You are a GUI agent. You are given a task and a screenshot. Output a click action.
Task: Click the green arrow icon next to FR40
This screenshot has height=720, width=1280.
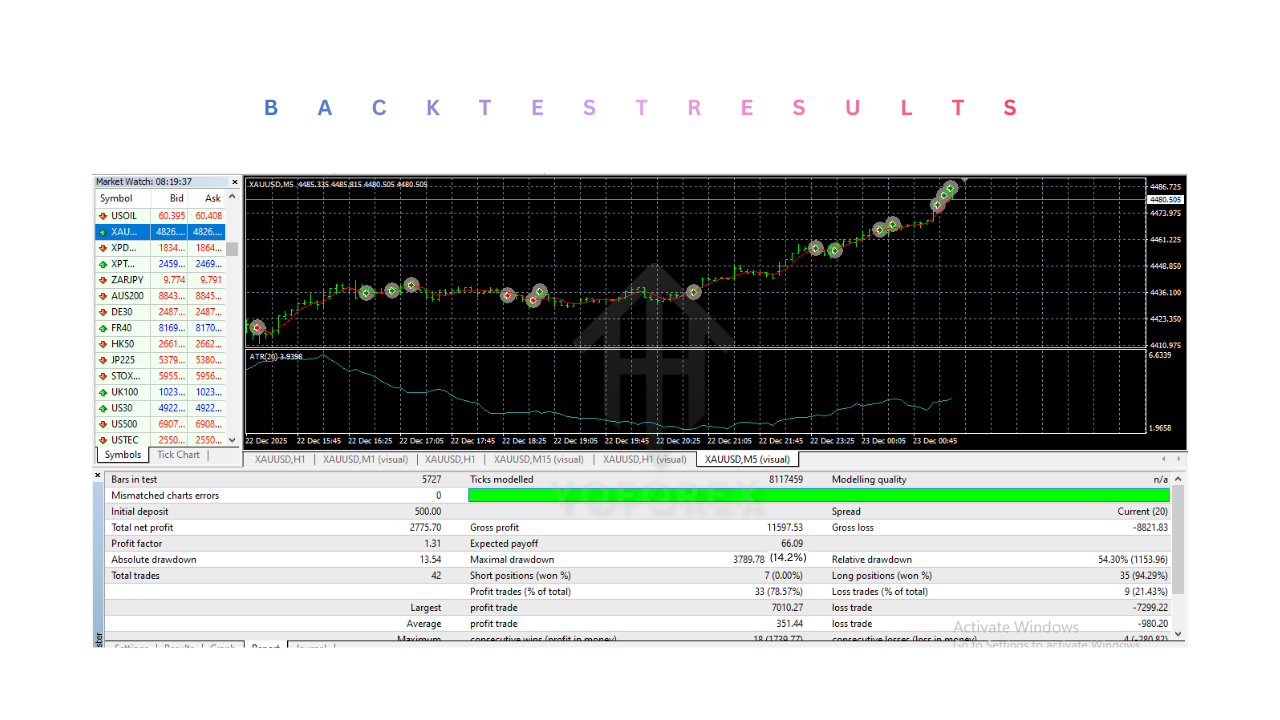click(103, 328)
